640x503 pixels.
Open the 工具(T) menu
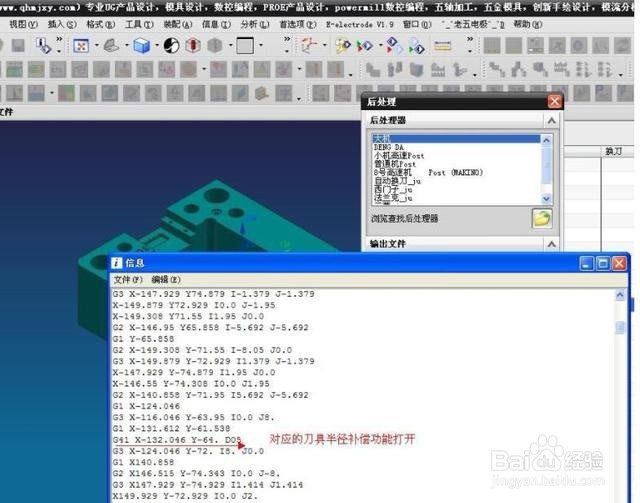(x=139, y=24)
